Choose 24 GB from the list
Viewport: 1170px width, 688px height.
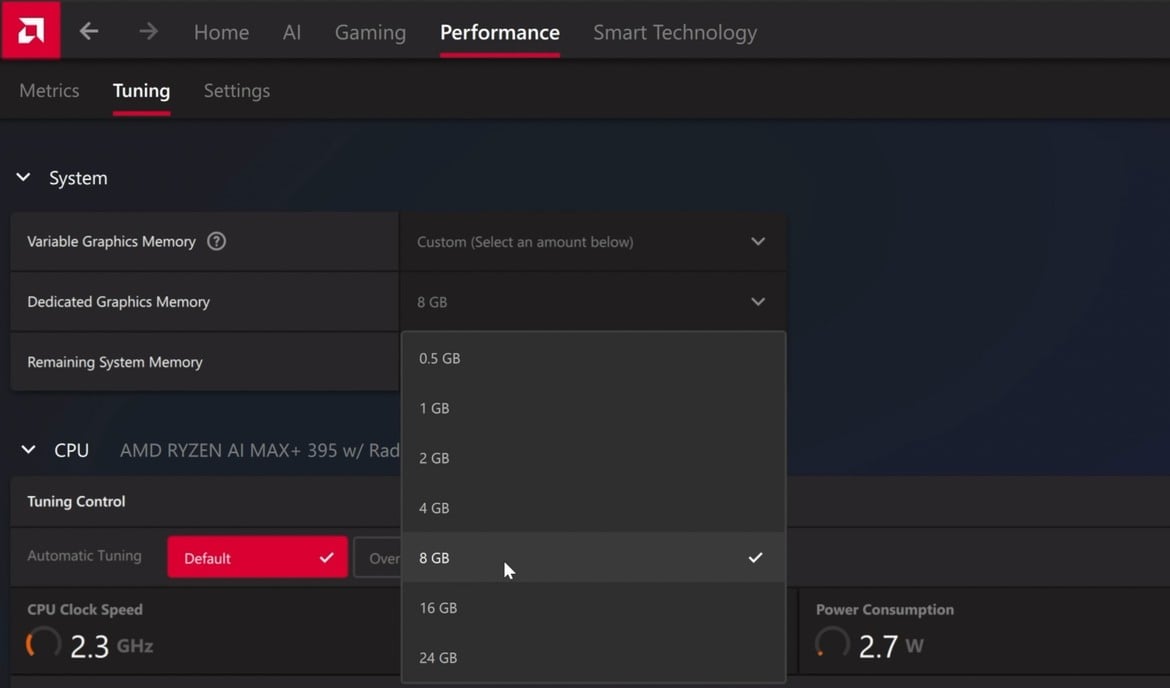click(593, 657)
